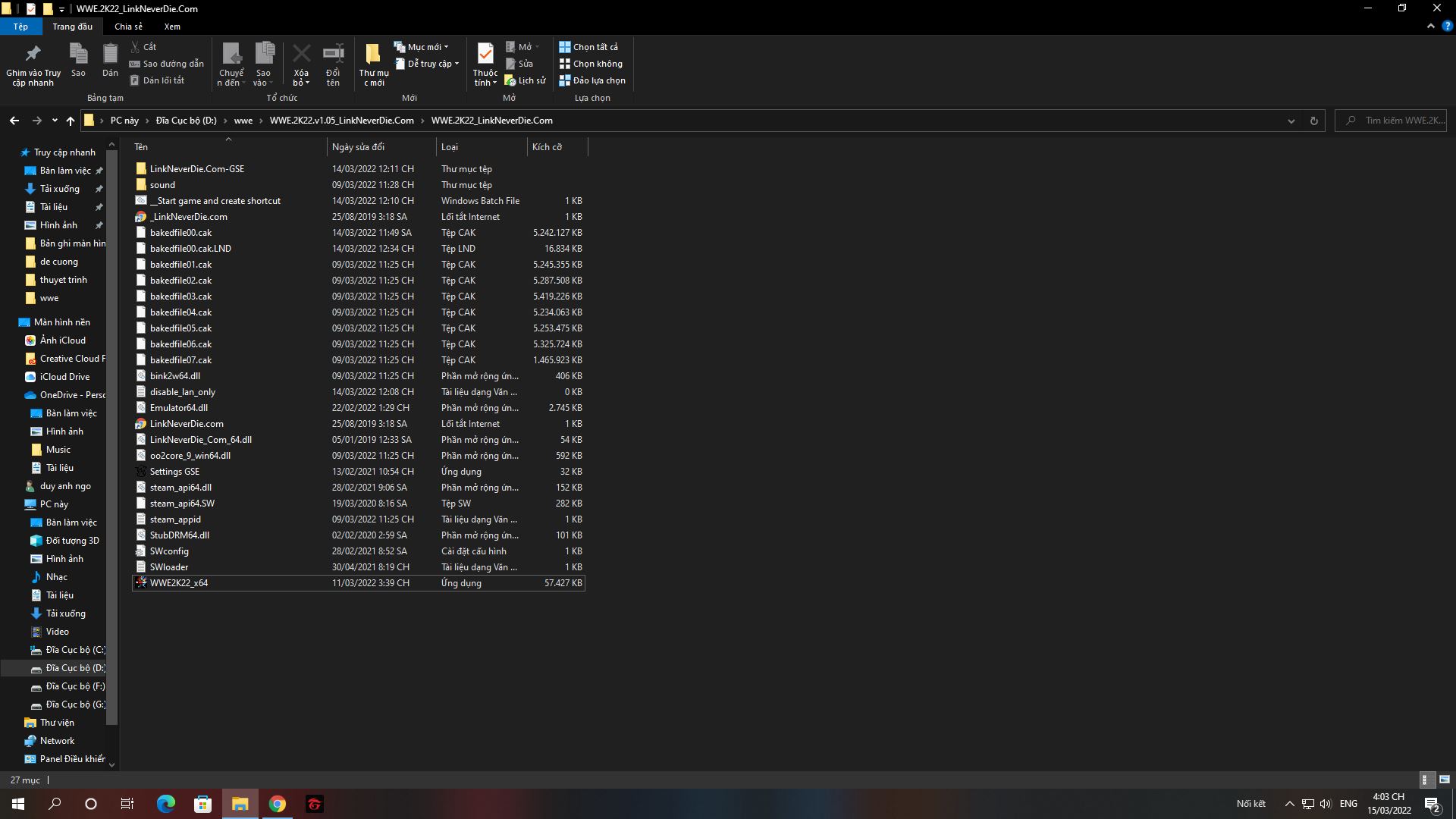This screenshot has width=1456, height=819.
Task: Switch to the Xem ribbon tab
Action: click(x=172, y=27)
